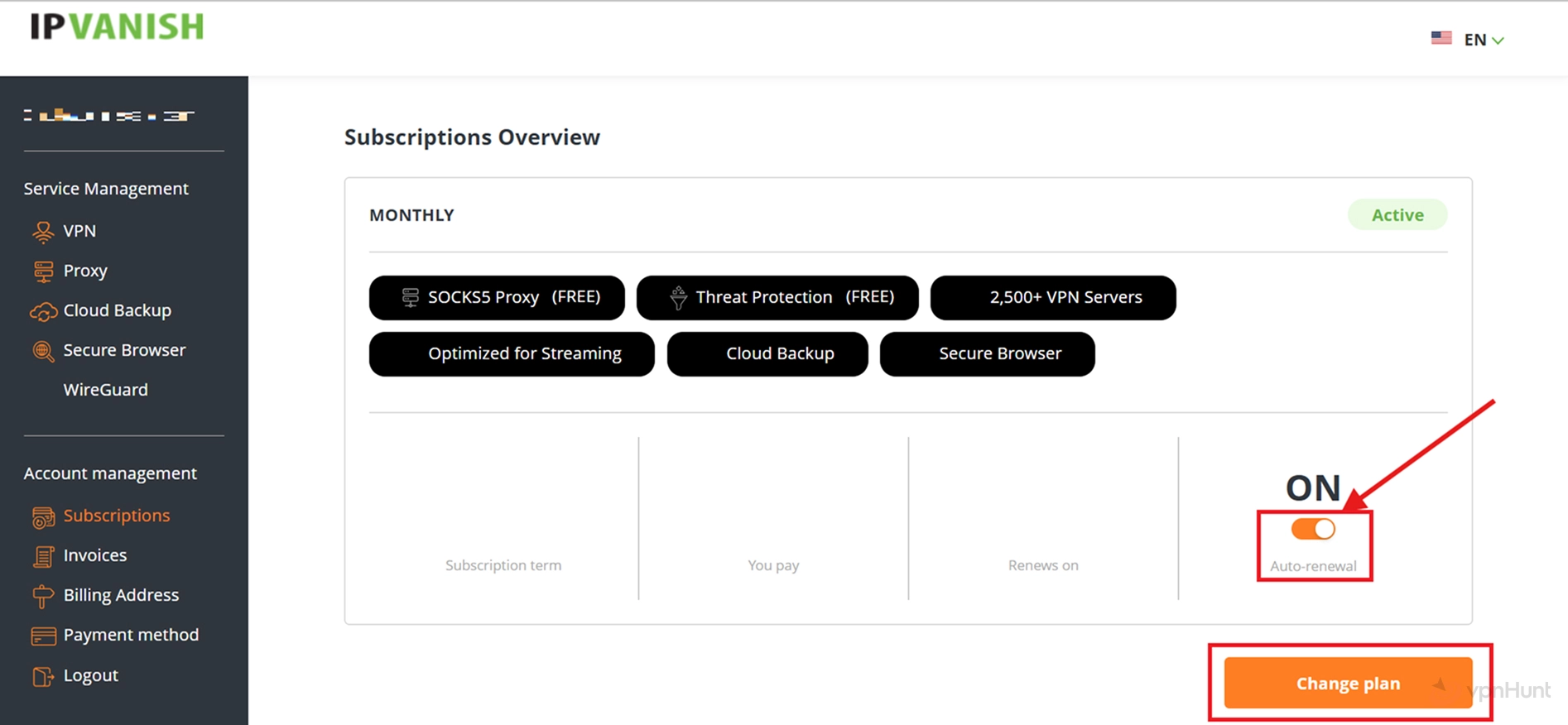This screenshot has width=1568, height=725.
Task: Click the Secure Browser magnifier icon
Action: pyautogui.click(x=43, y=351)
